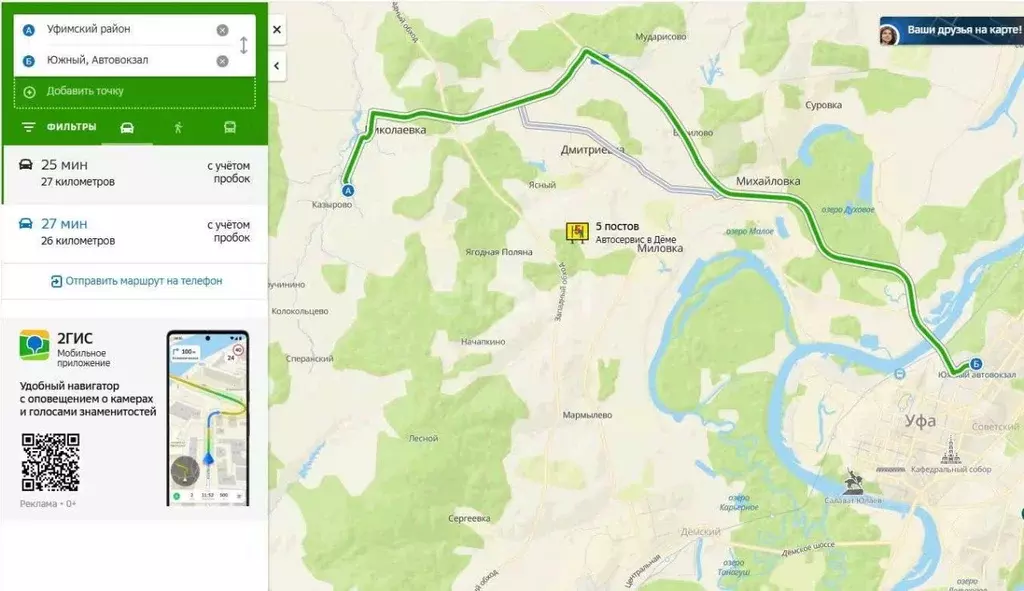Clear the Уфимский район start point
Screen dimensions: 1024x591
coord(222,30)
